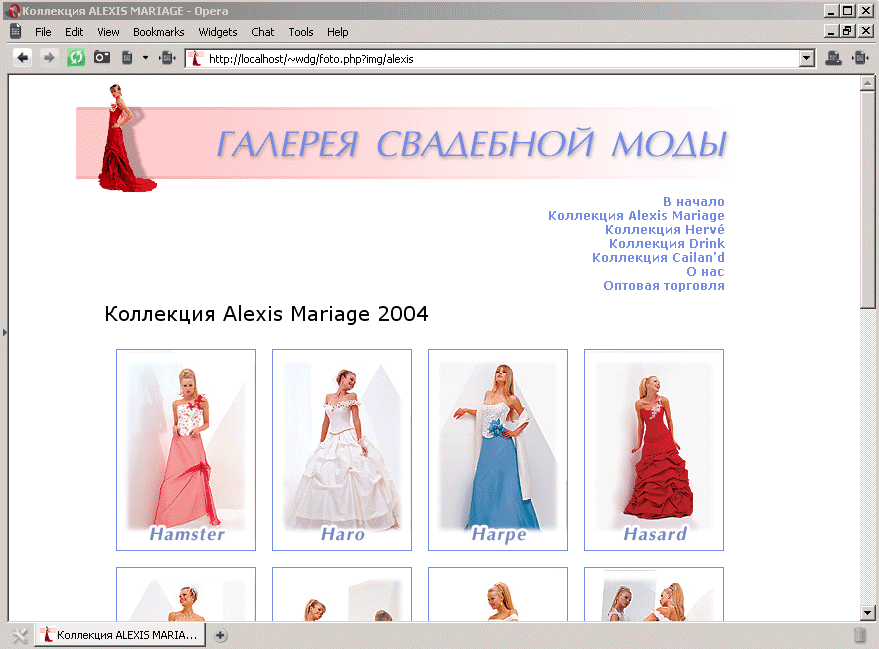879x649 pixels.
Task: Click the wrench tools icon in the tab bar
Action: point(19,635)
